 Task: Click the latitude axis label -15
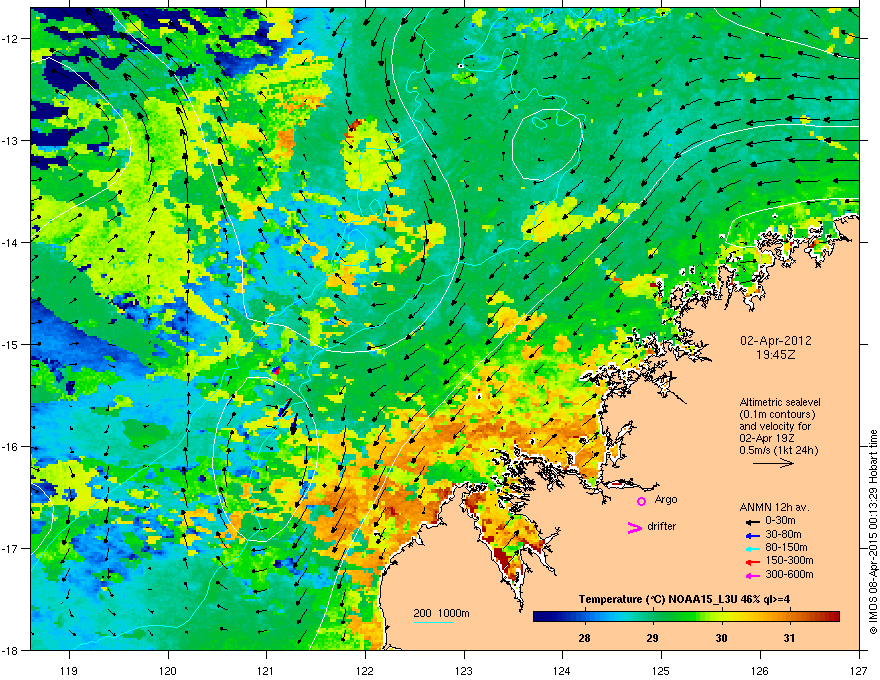[x=11, y=344]
